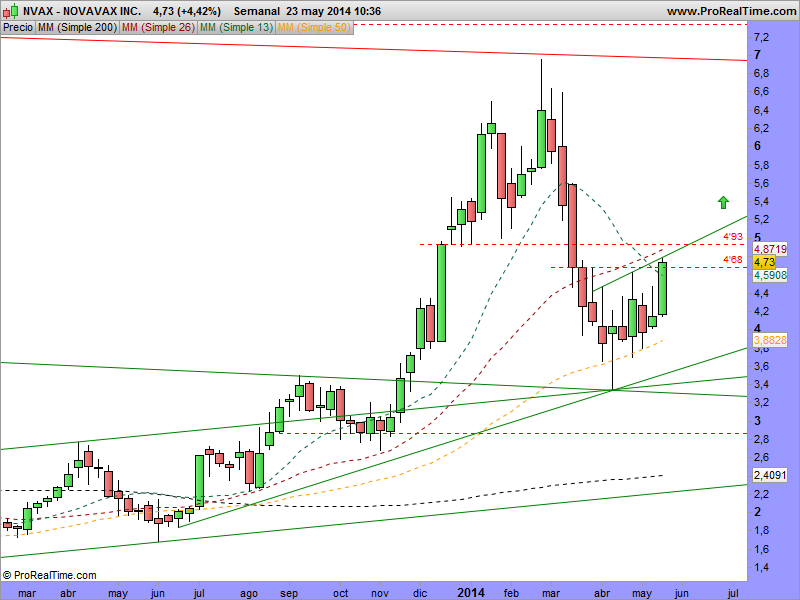
Task: Click the yellow 4,73 current price label
Action: [x=764, y=262]
